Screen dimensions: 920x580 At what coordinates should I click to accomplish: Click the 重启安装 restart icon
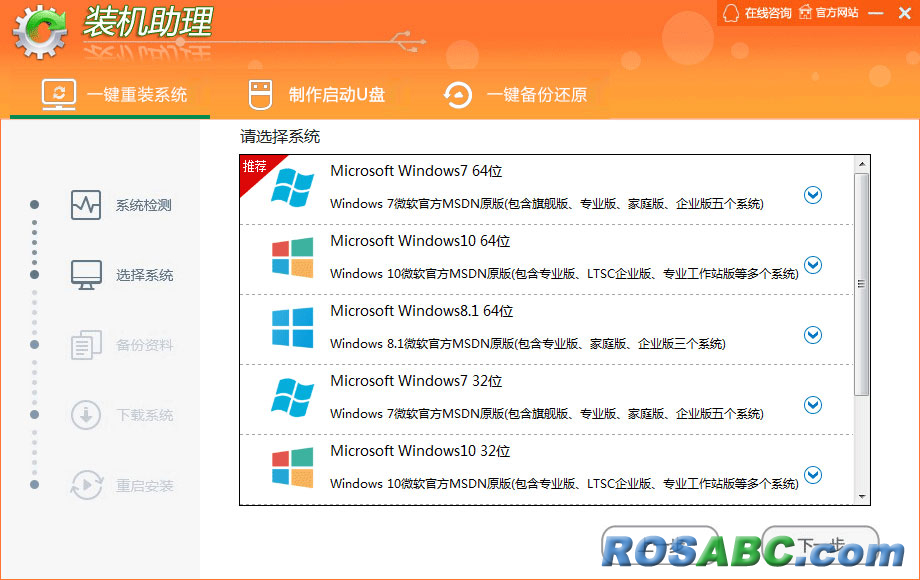click(x=87, y=485)
